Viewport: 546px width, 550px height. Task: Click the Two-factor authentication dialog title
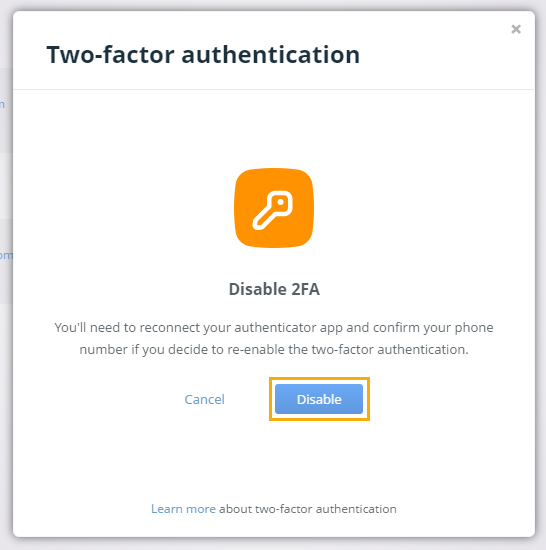[203, 55]
